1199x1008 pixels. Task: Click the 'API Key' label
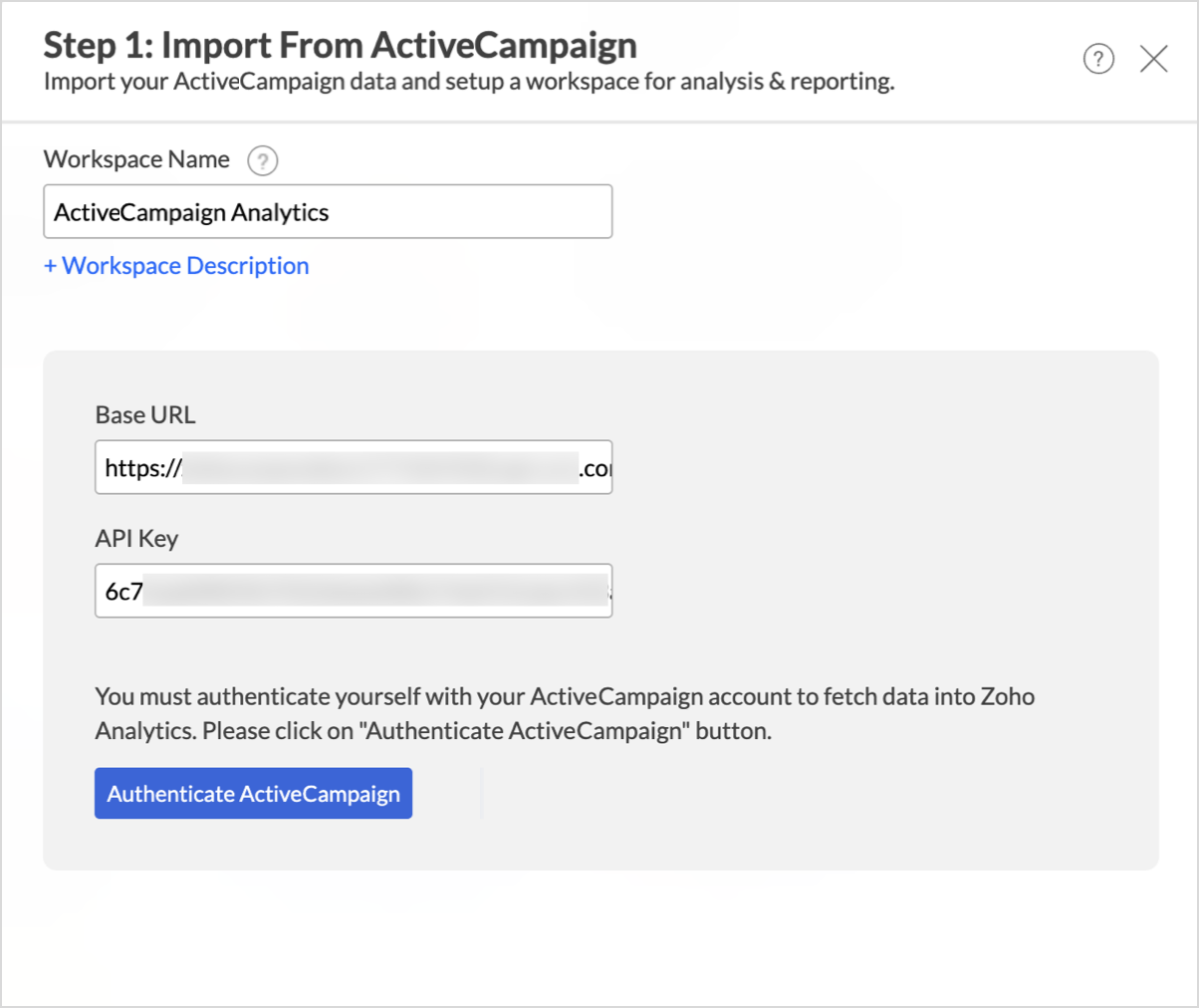coord(136,538)
